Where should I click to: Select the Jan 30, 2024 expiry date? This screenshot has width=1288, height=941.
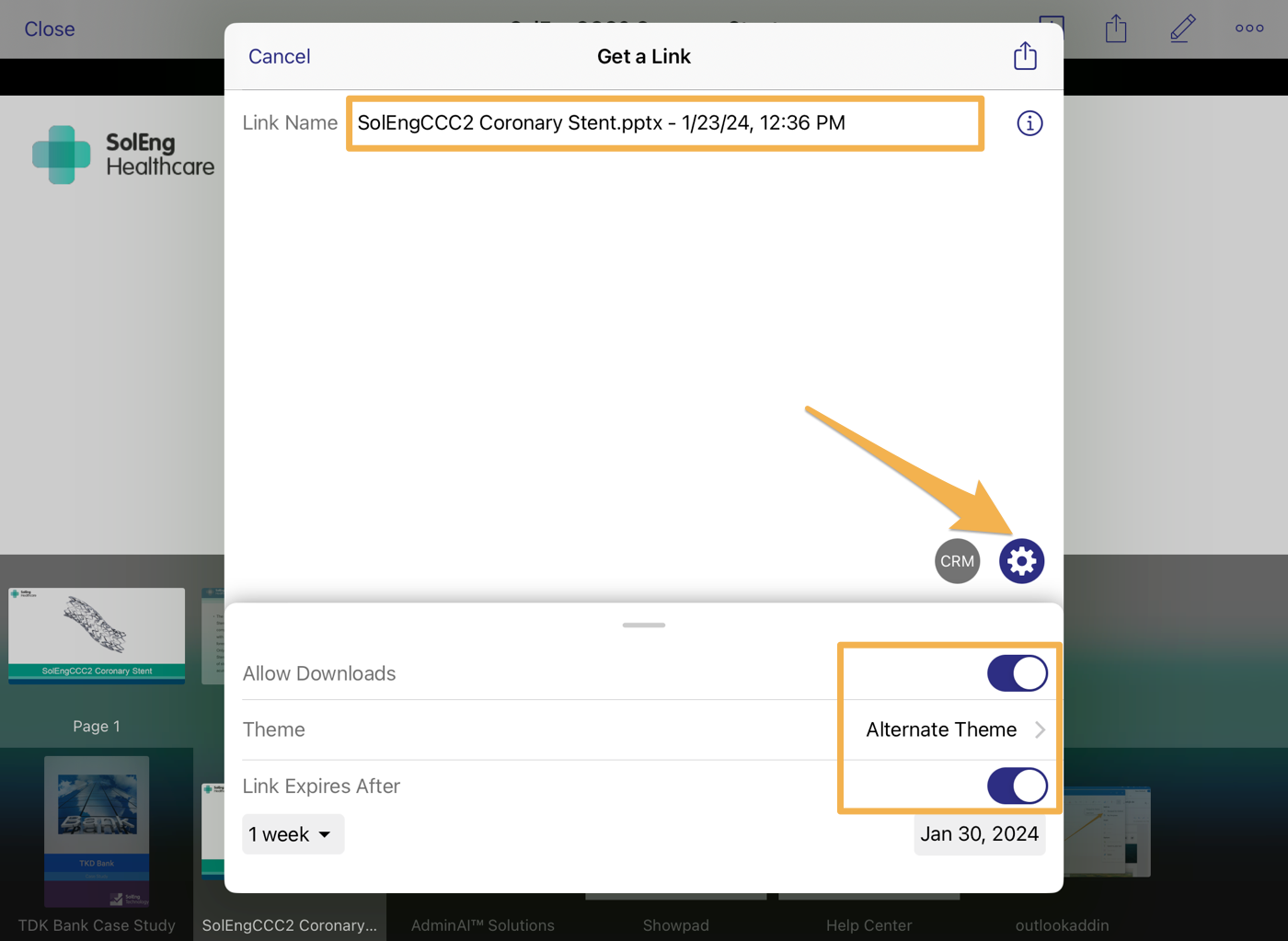(979, 834)
